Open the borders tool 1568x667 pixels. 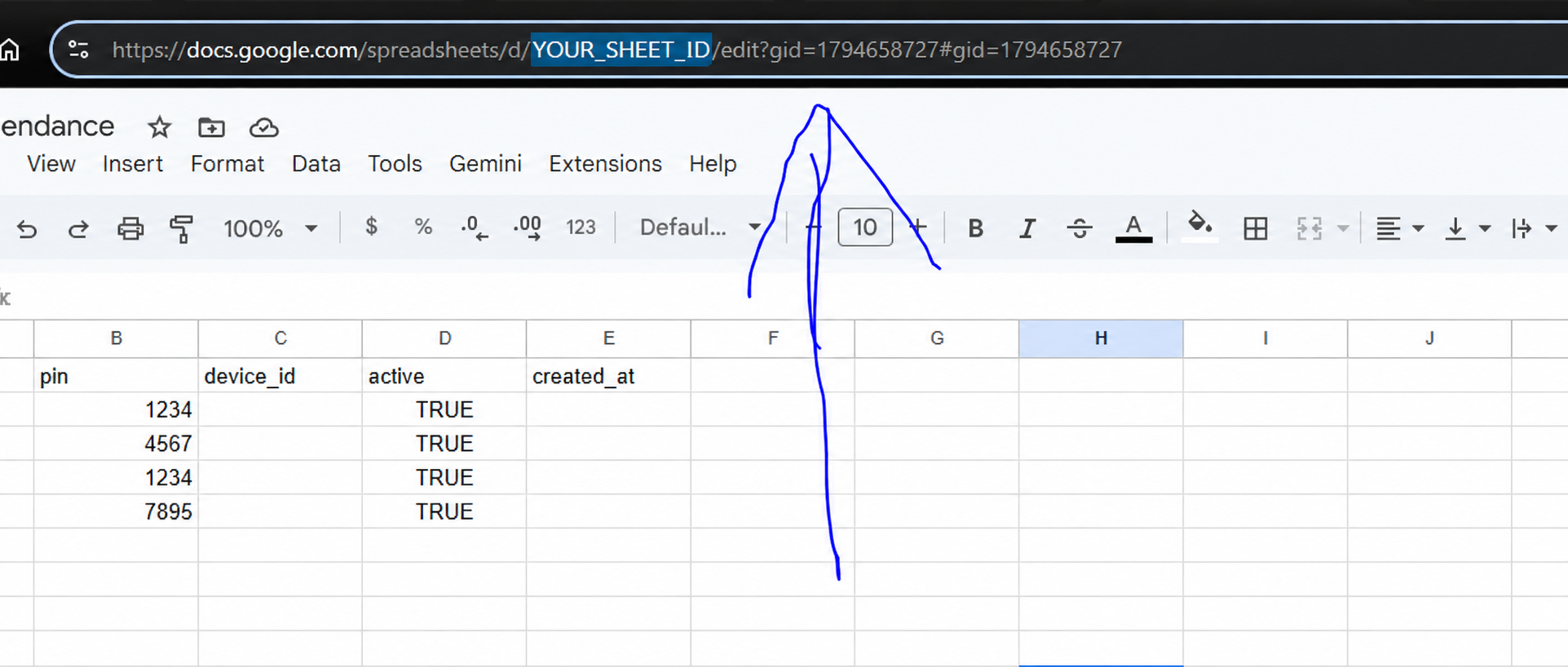coord(1256,228)
